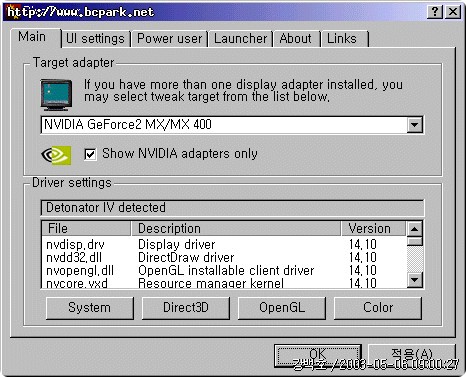Click the Resource manager kernel description
Viewport: 466px width, 377px height.
(211, 283)
